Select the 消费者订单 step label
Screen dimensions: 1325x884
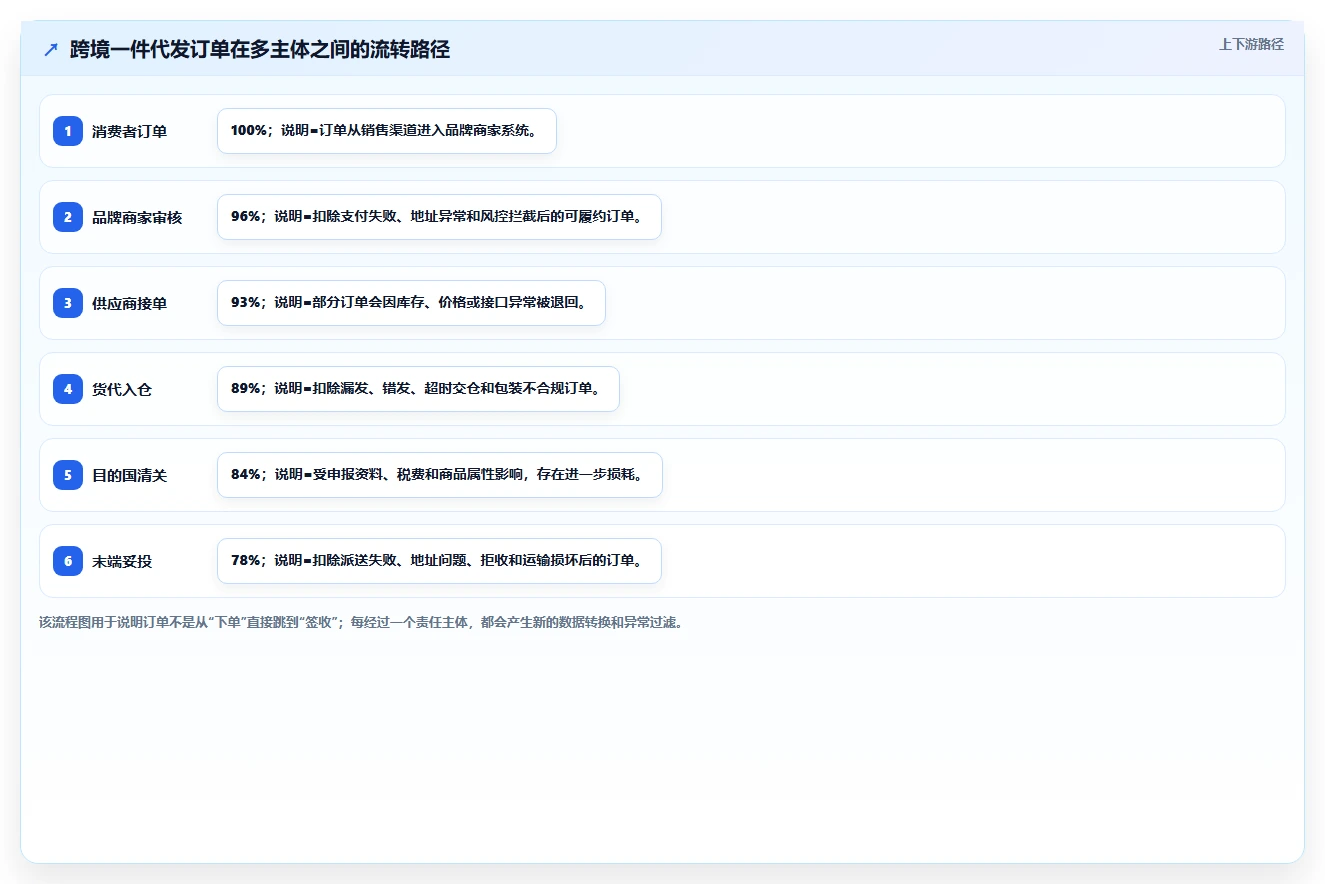(x=129, y=131)
